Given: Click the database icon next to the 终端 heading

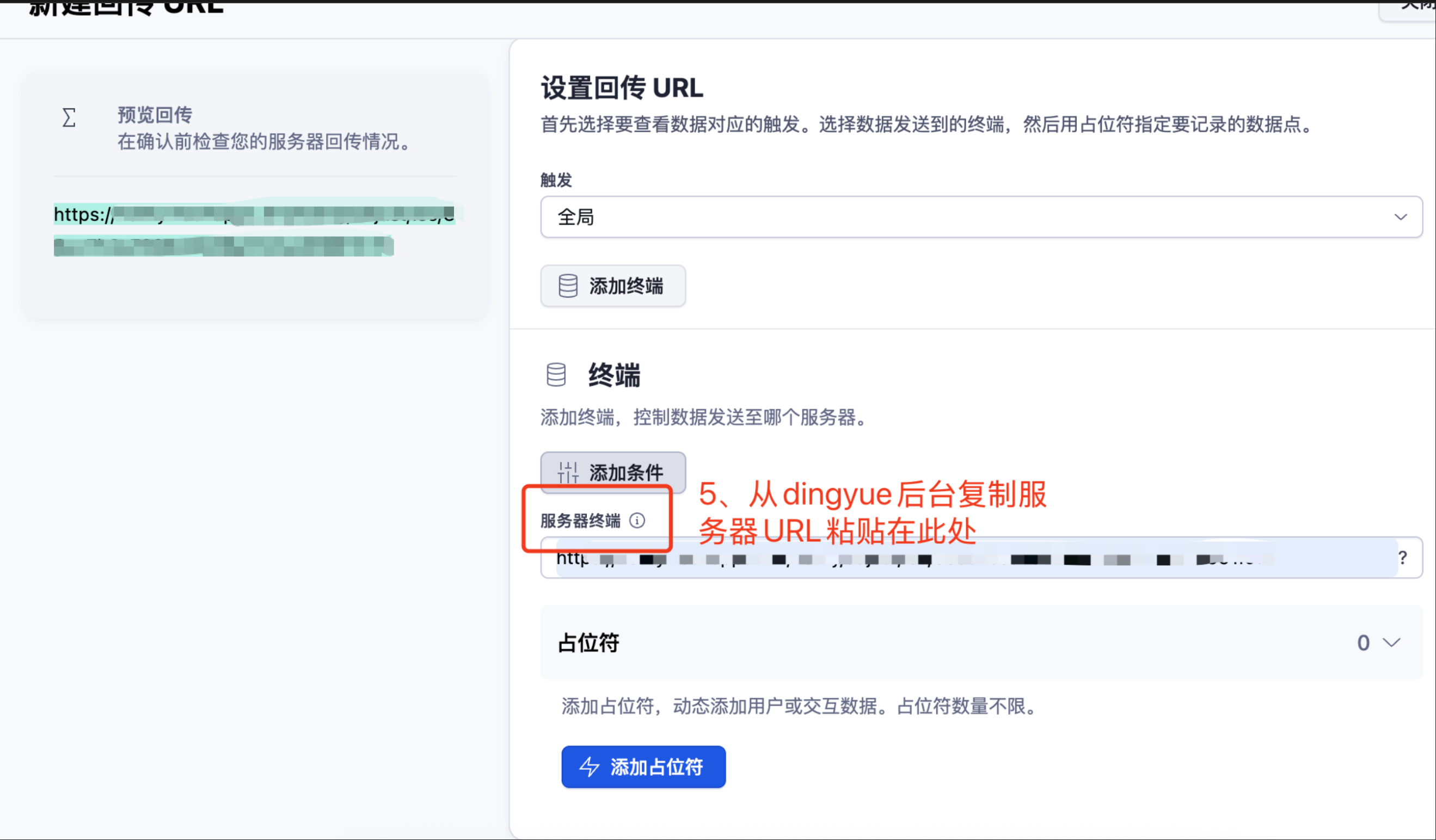Looking at the screenshot, I should (555, 375).
